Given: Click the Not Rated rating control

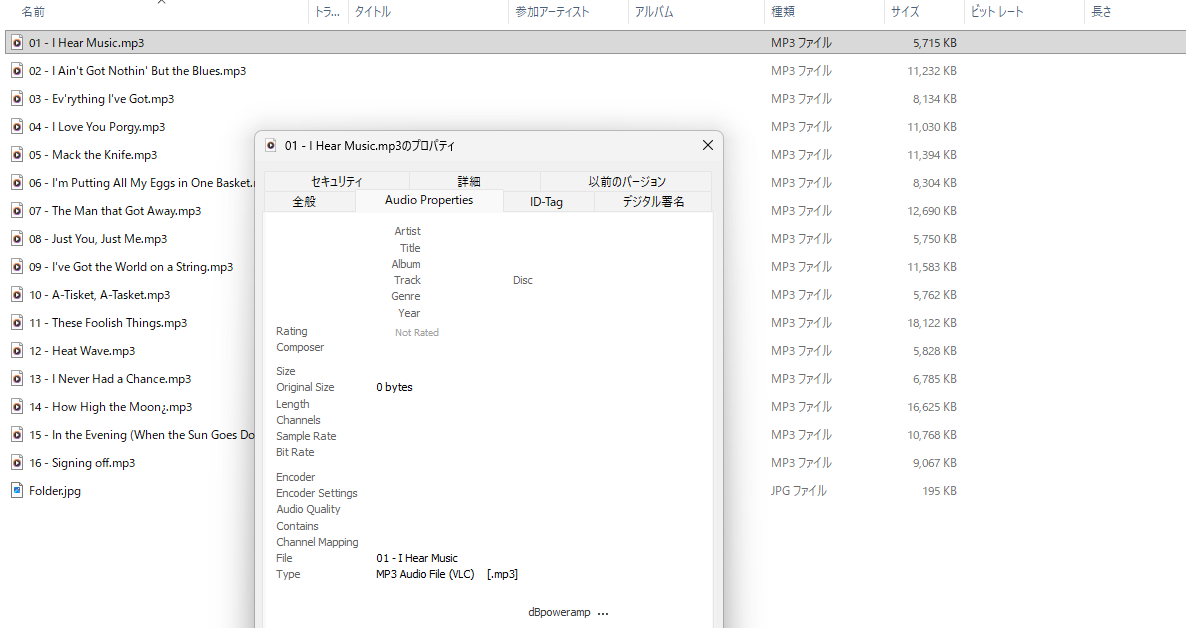Looking at the screenshot, I should pos(416,332).
